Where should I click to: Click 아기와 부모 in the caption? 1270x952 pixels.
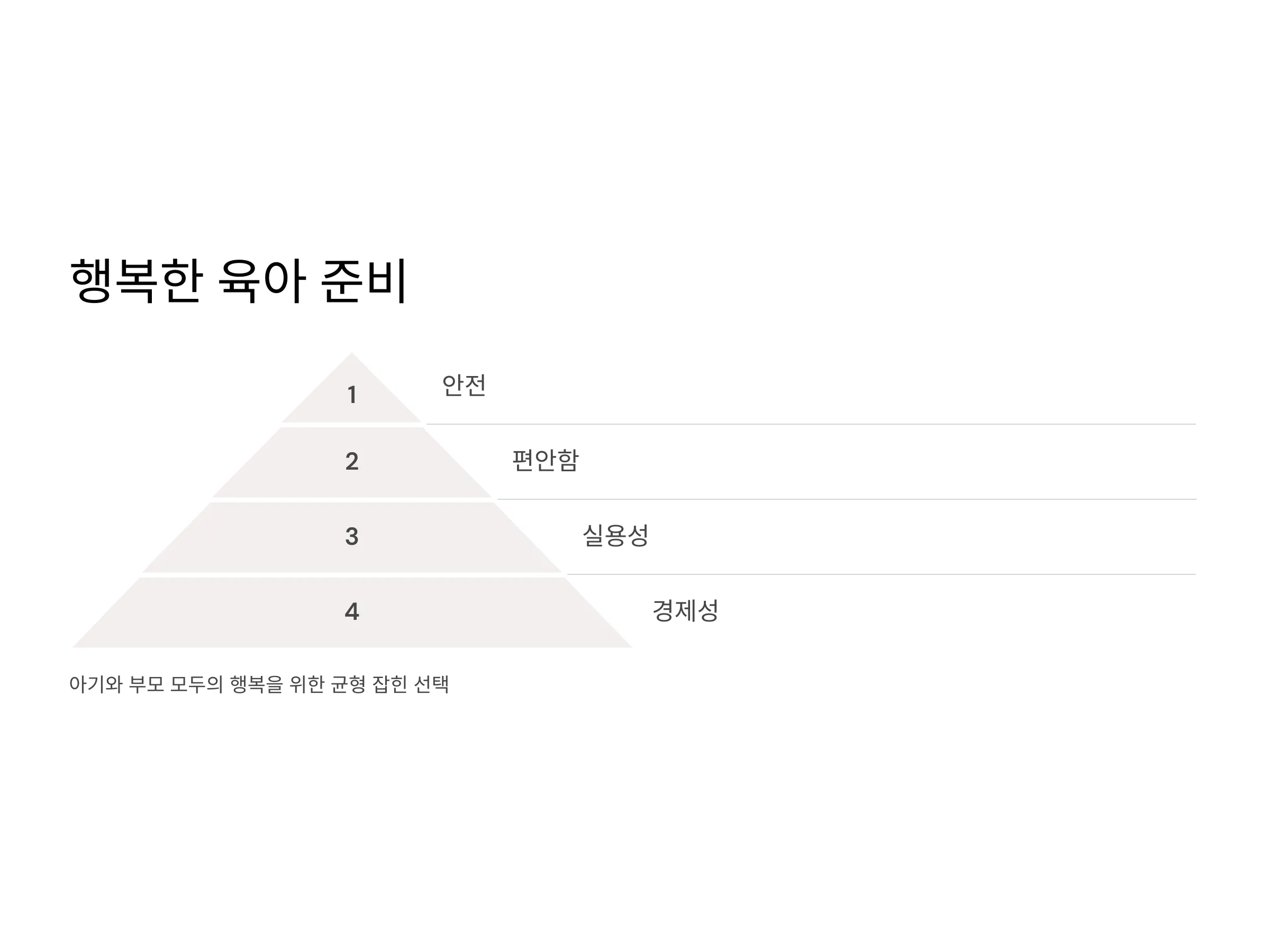(116, 684)
